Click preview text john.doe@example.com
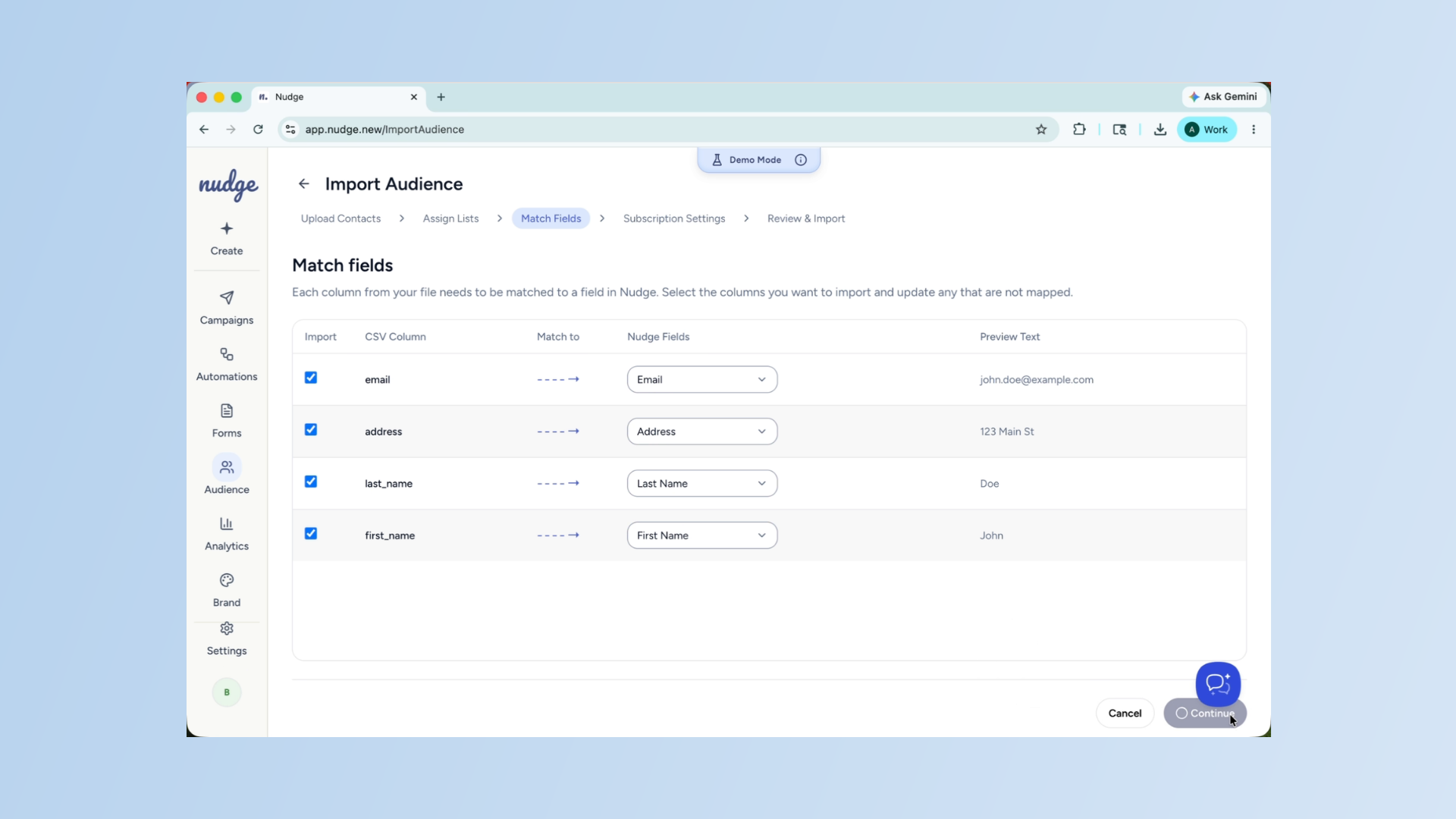 pos(1036,380)
